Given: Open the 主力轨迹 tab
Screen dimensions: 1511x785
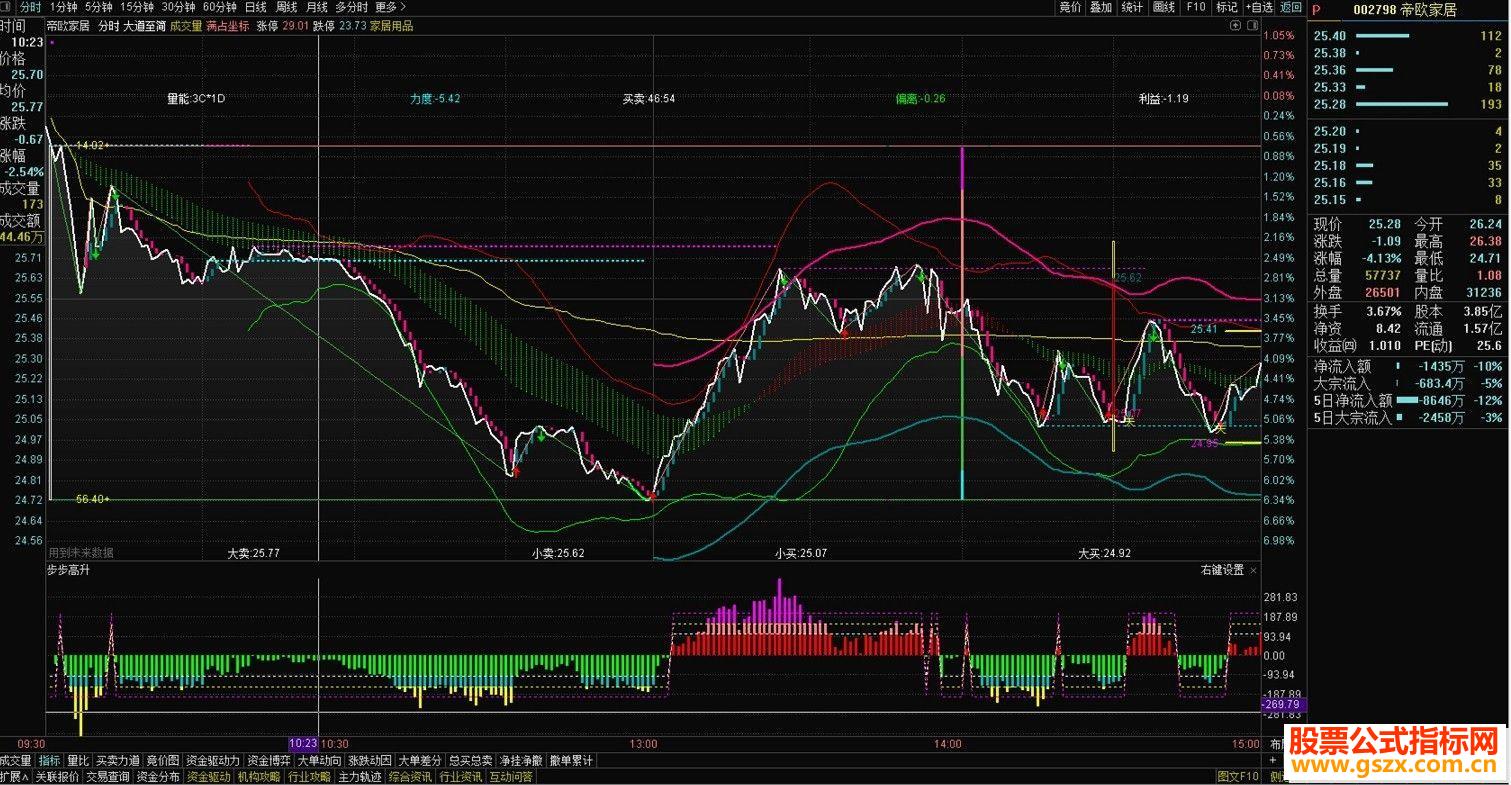Looking at the screenshot, I should [x=359, y=776].
